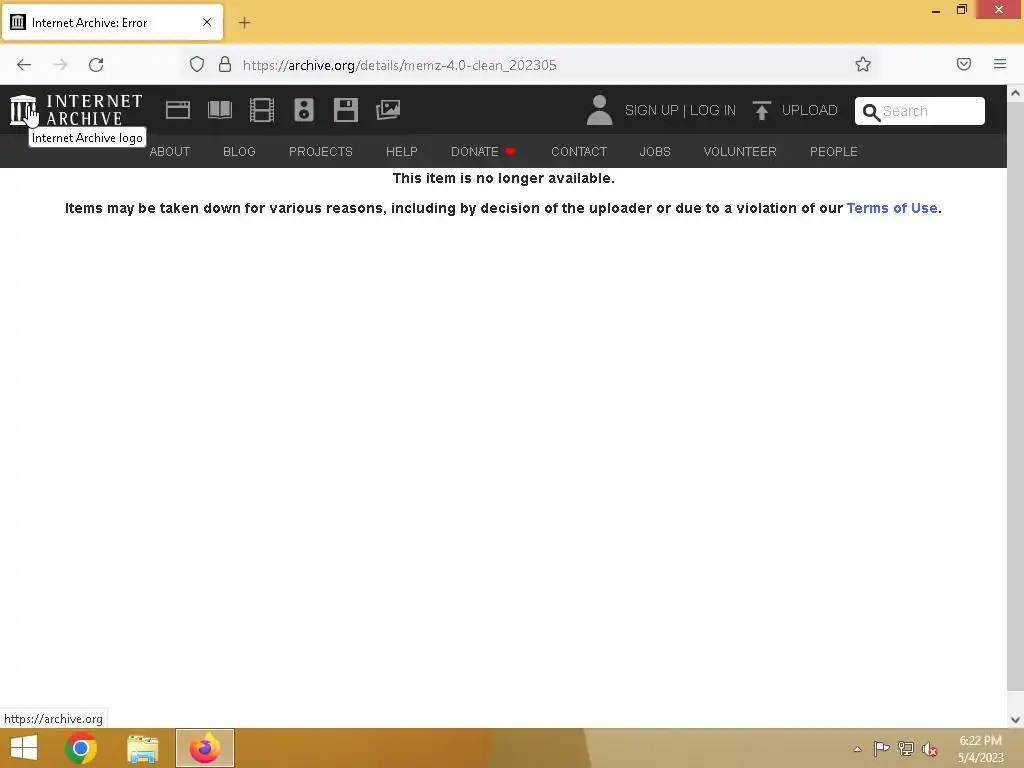Go back with the browser back arrow
Image resolution: width=1024 pixels, height=768 pixels.
click(x=24, y=65)
